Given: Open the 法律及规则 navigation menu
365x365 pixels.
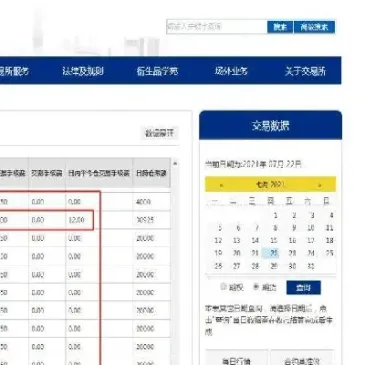Looking at the screenshot, I should coord(83,71).
